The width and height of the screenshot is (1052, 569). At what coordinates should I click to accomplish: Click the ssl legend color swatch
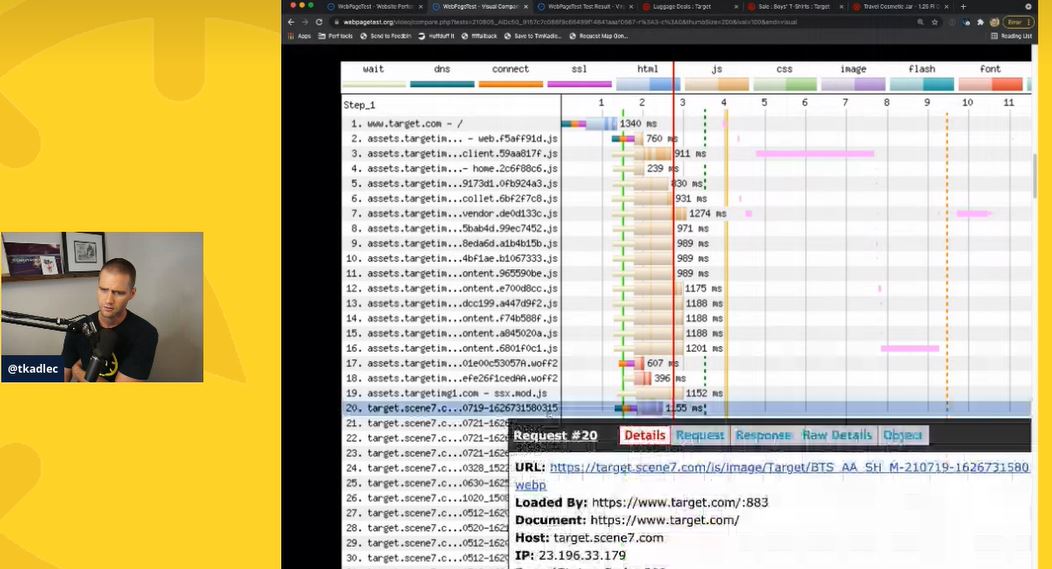click(580, 85)
